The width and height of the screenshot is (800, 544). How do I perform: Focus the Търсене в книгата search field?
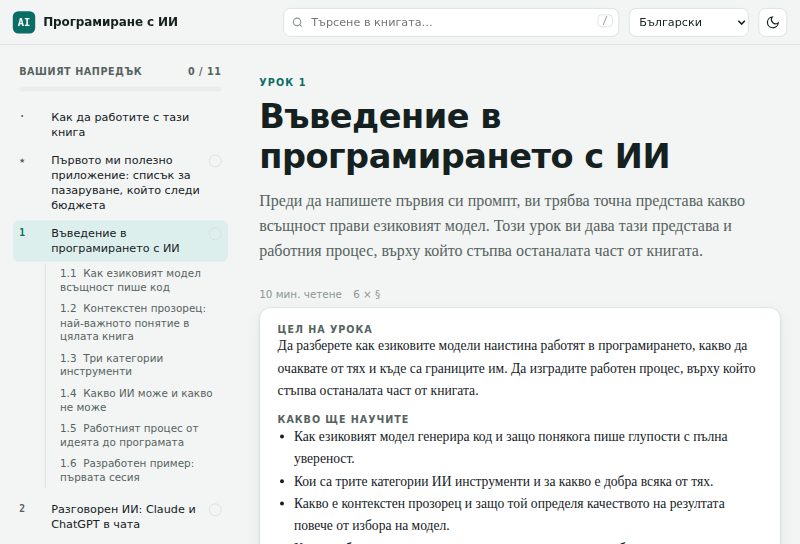pyautogui.click(x=451, y=22)
